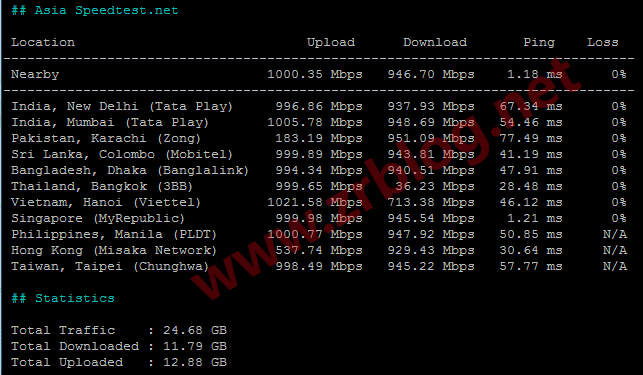643x375 pixels.
Task: Click Karachi ping '77.49 ms'
Action: point(531,138)
